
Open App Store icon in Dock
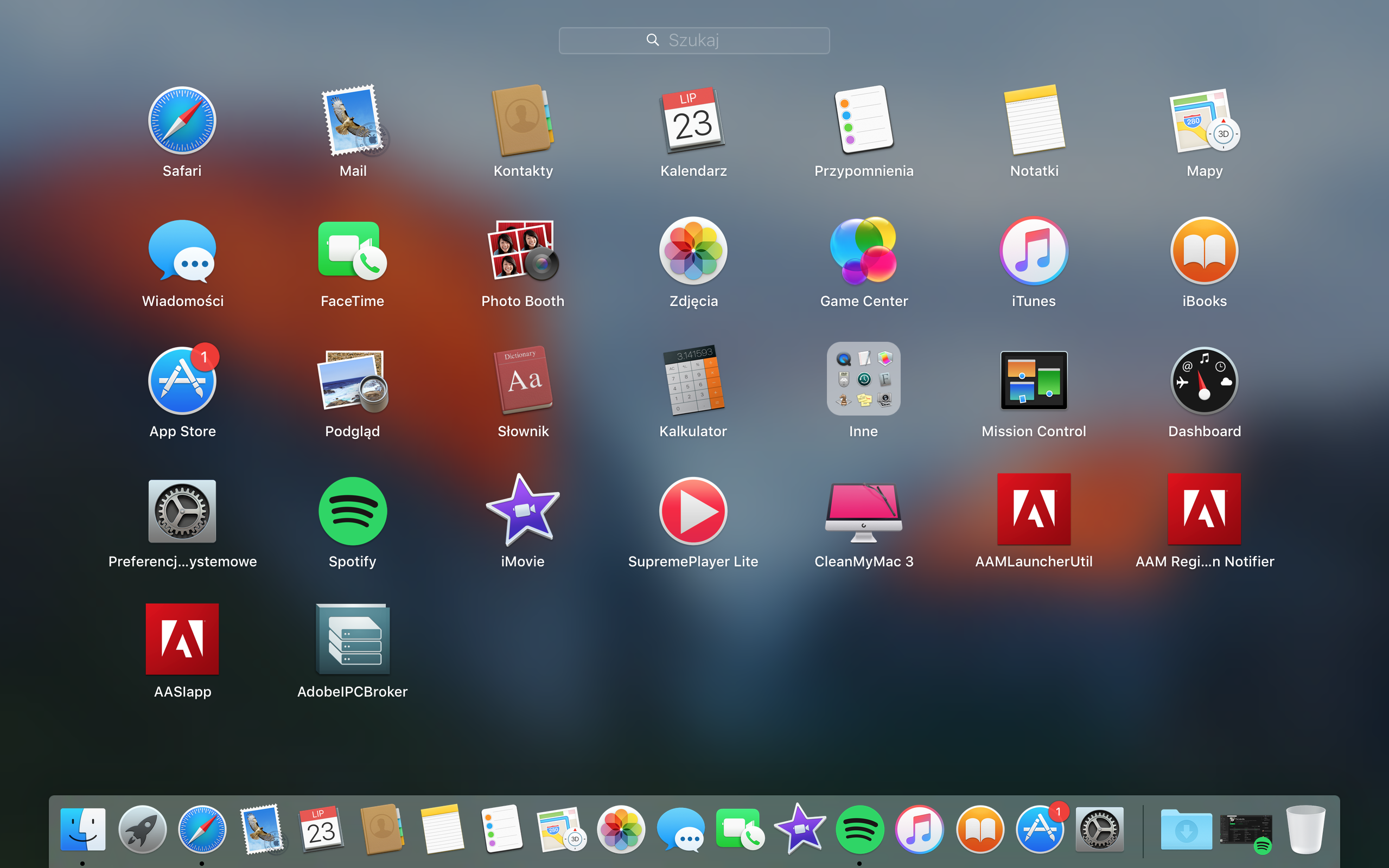pos(1040,829)
